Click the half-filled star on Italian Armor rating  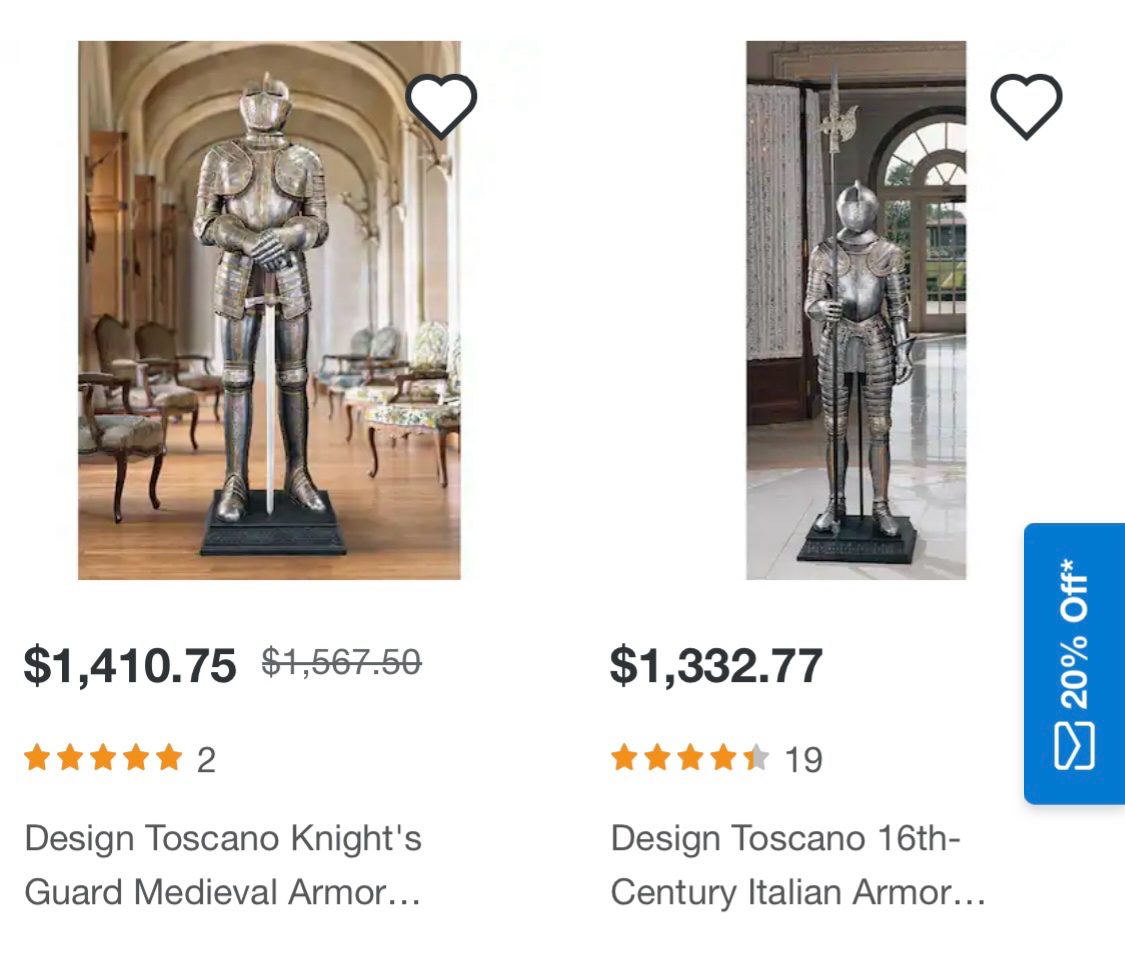pyautogui.click(x=757, y=758)
